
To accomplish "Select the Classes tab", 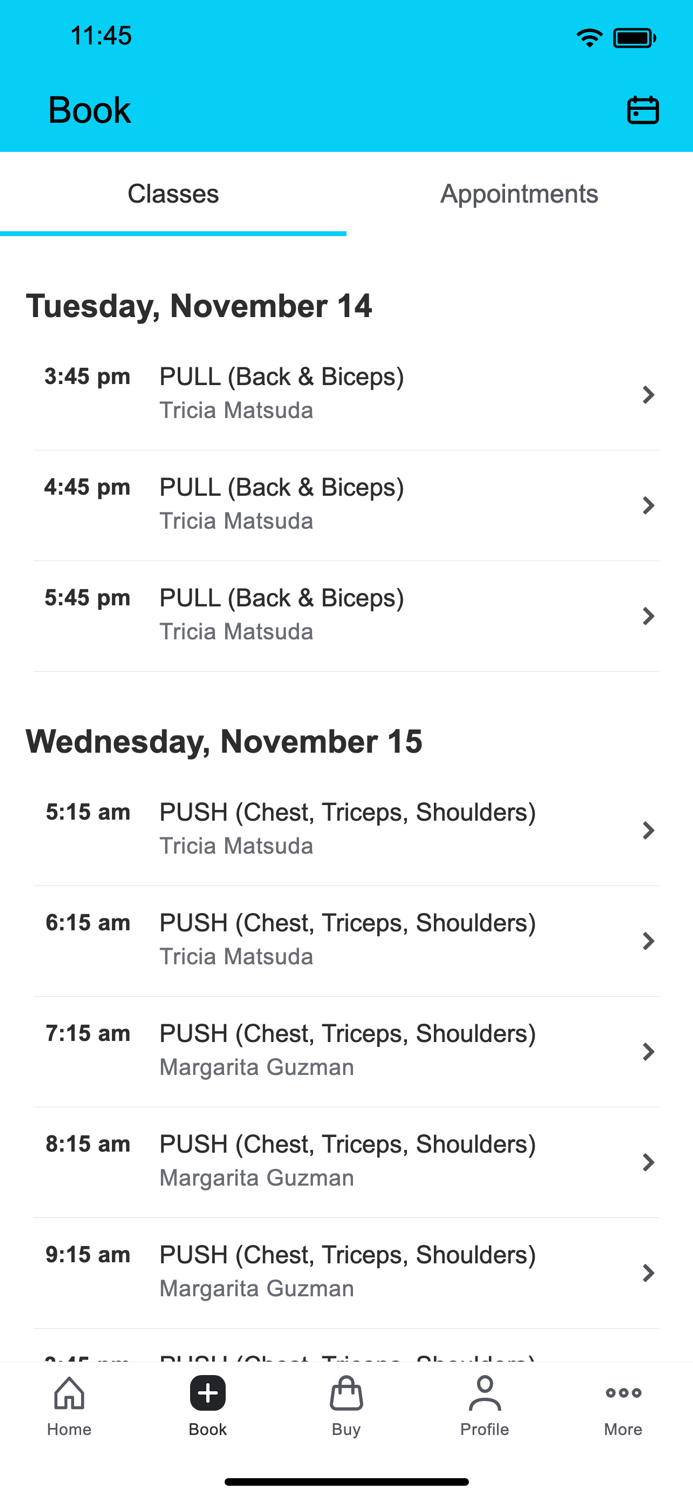I will tap(173, 193).
